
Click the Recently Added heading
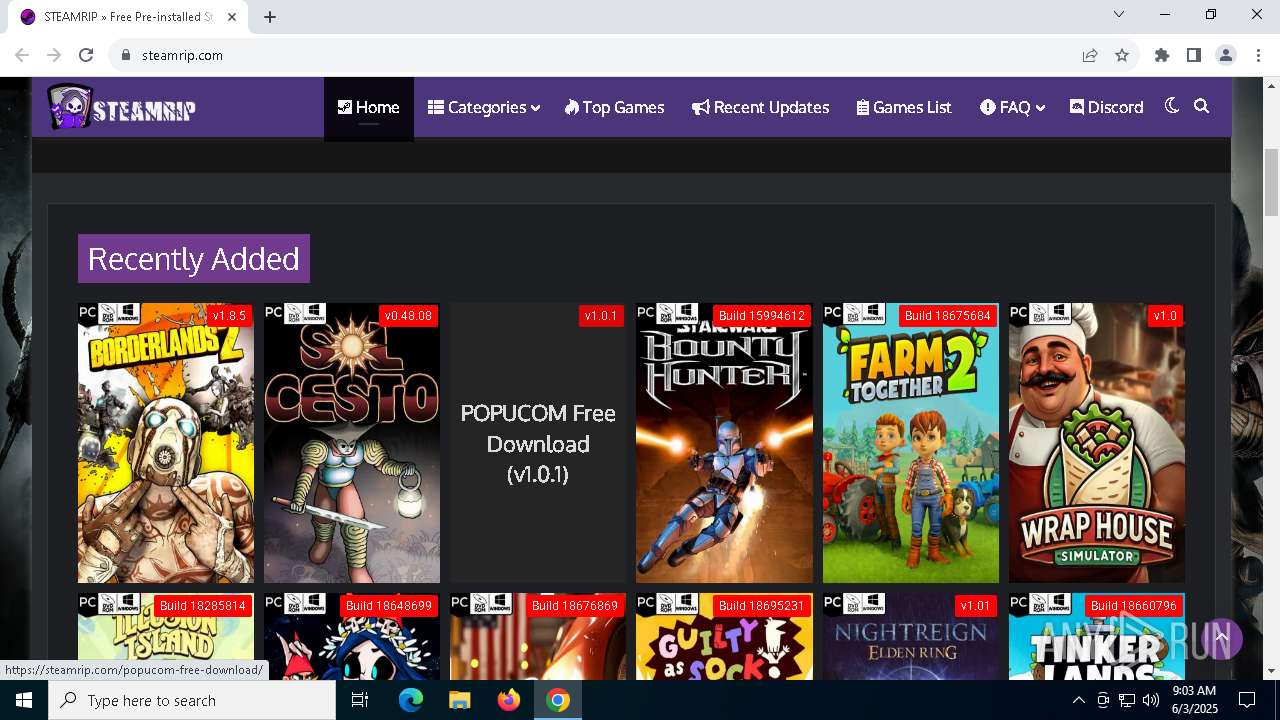(x=194, y=259)
